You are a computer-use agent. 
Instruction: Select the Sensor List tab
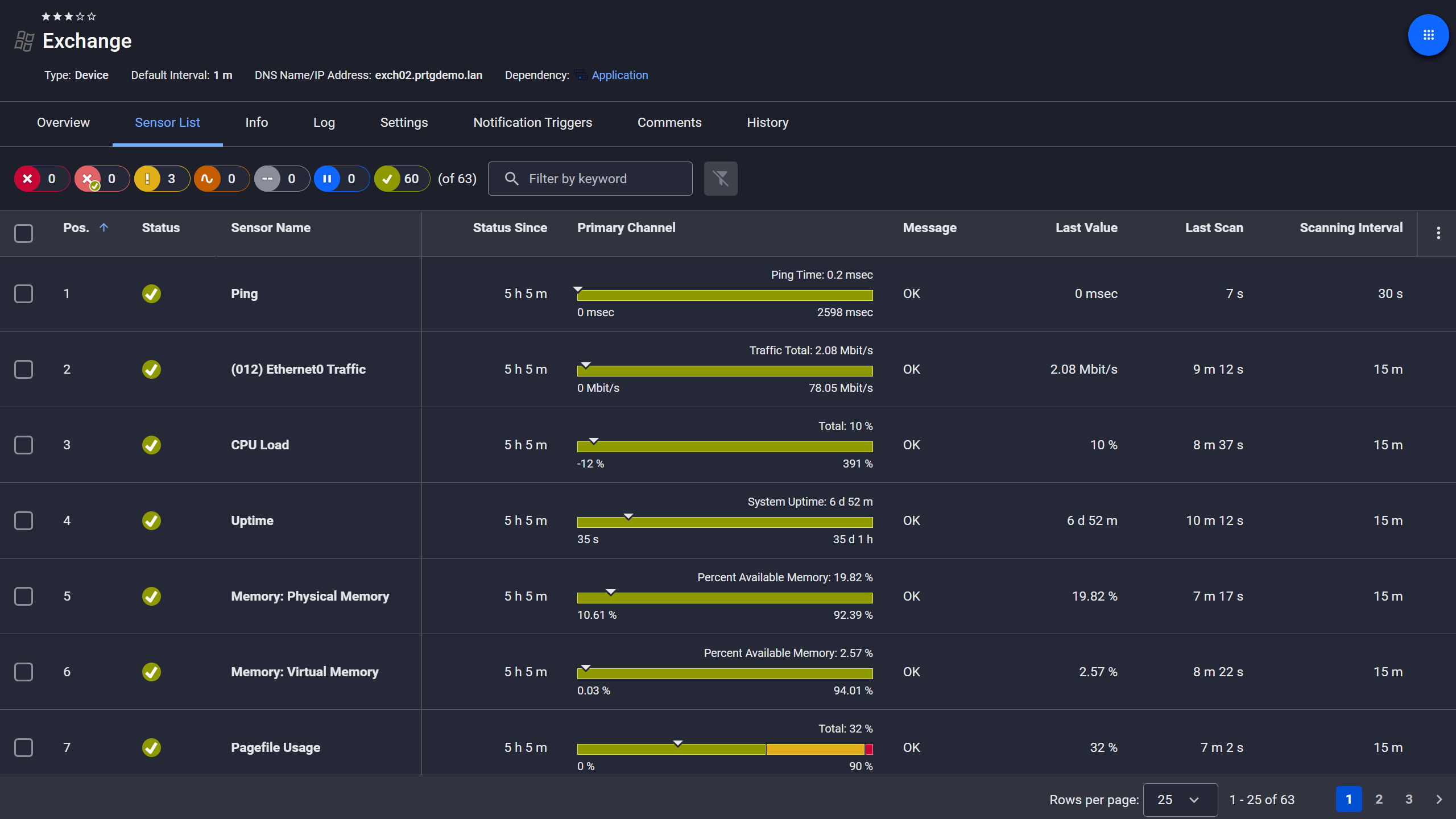coord(167,122)
